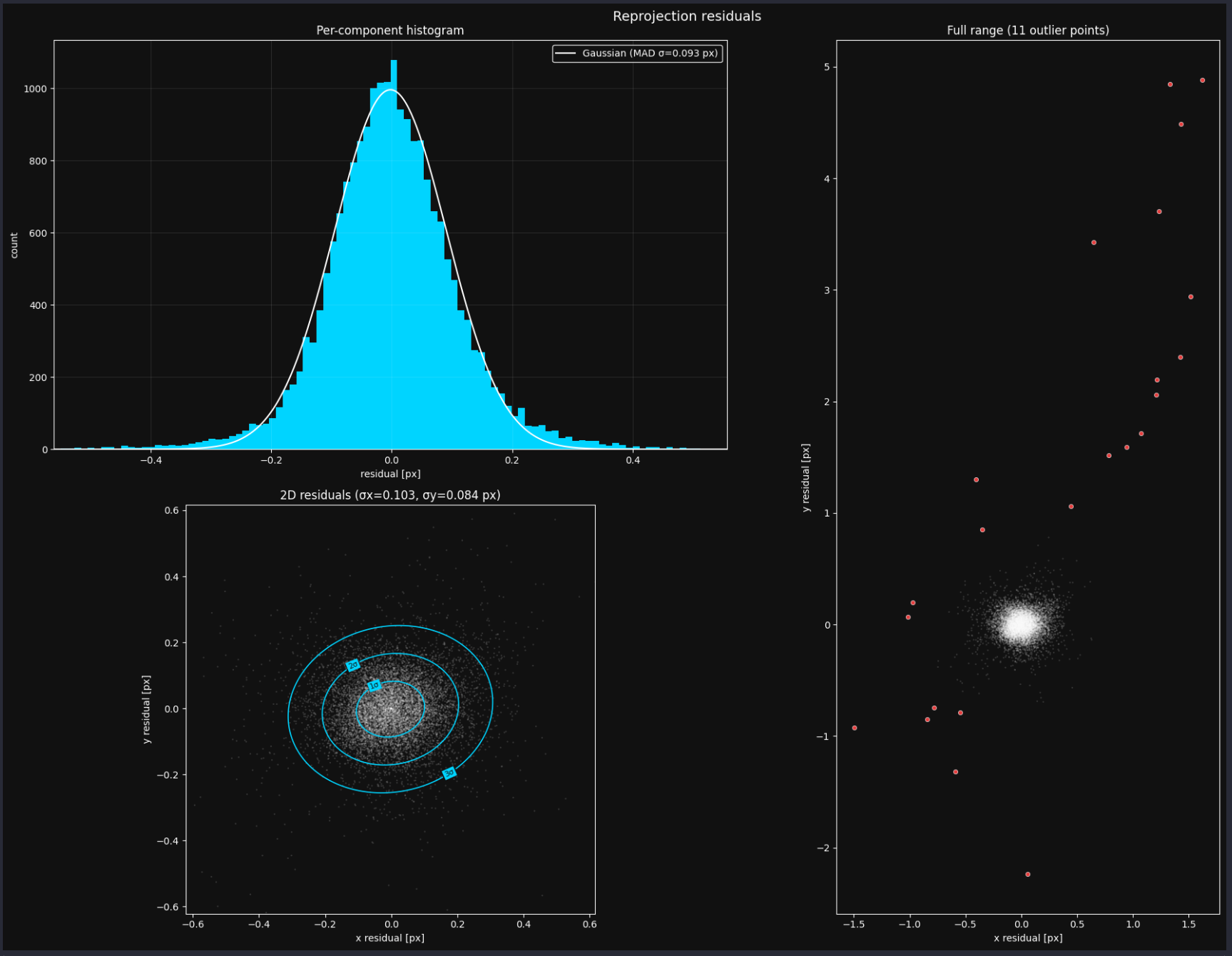Click the 5 tick on the Full range y-axis
Image resolution: width=1232 pixels, height=956 pixels.
(827, 68)
